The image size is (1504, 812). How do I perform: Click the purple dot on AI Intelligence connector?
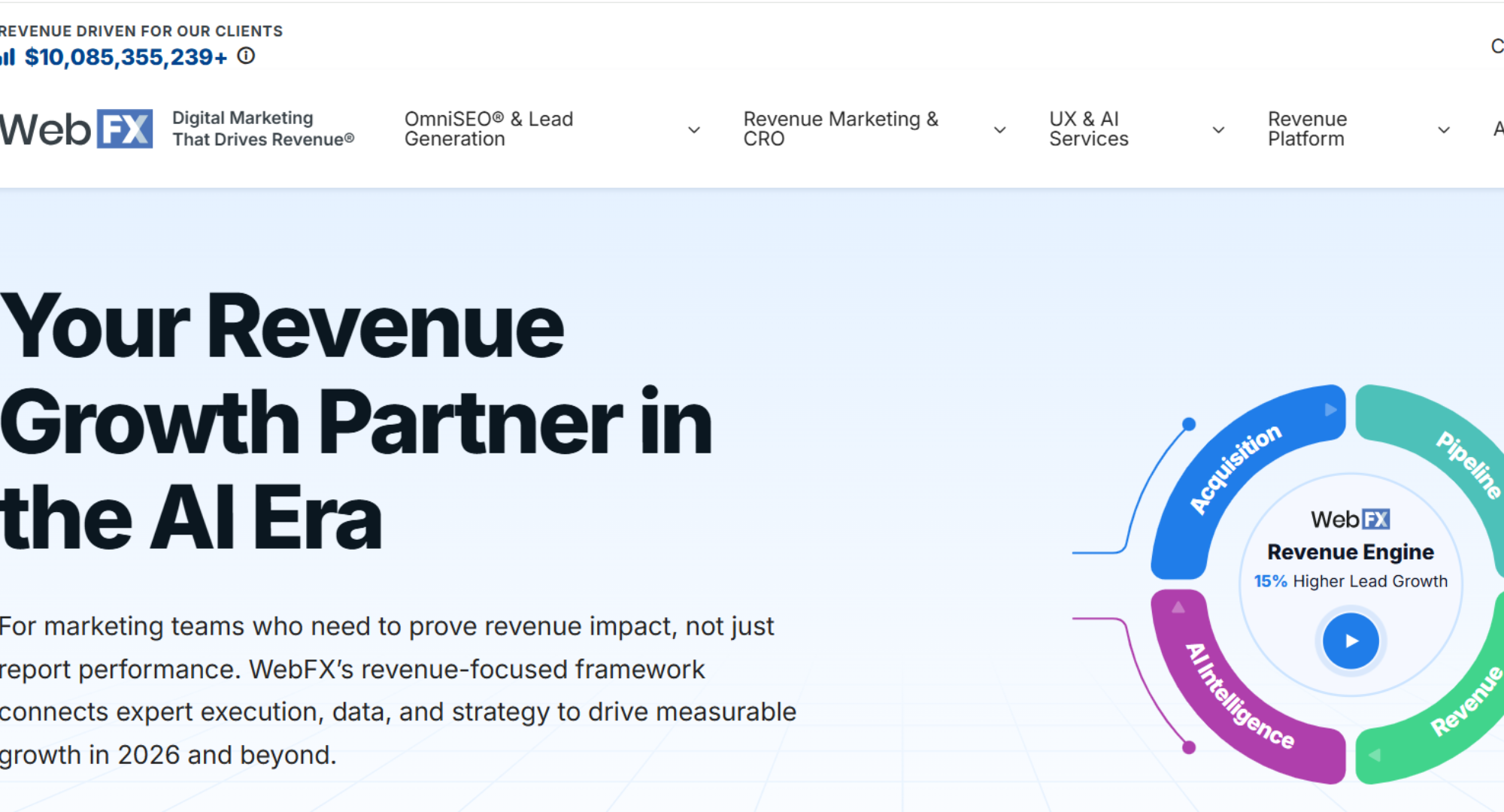(1189, 747)
